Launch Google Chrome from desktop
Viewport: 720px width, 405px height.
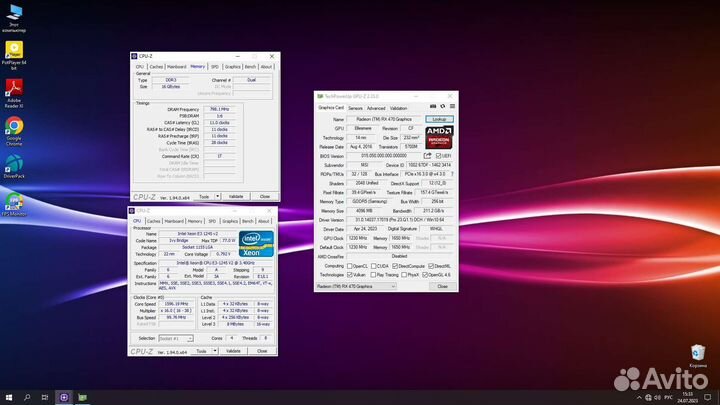point(14,131)
